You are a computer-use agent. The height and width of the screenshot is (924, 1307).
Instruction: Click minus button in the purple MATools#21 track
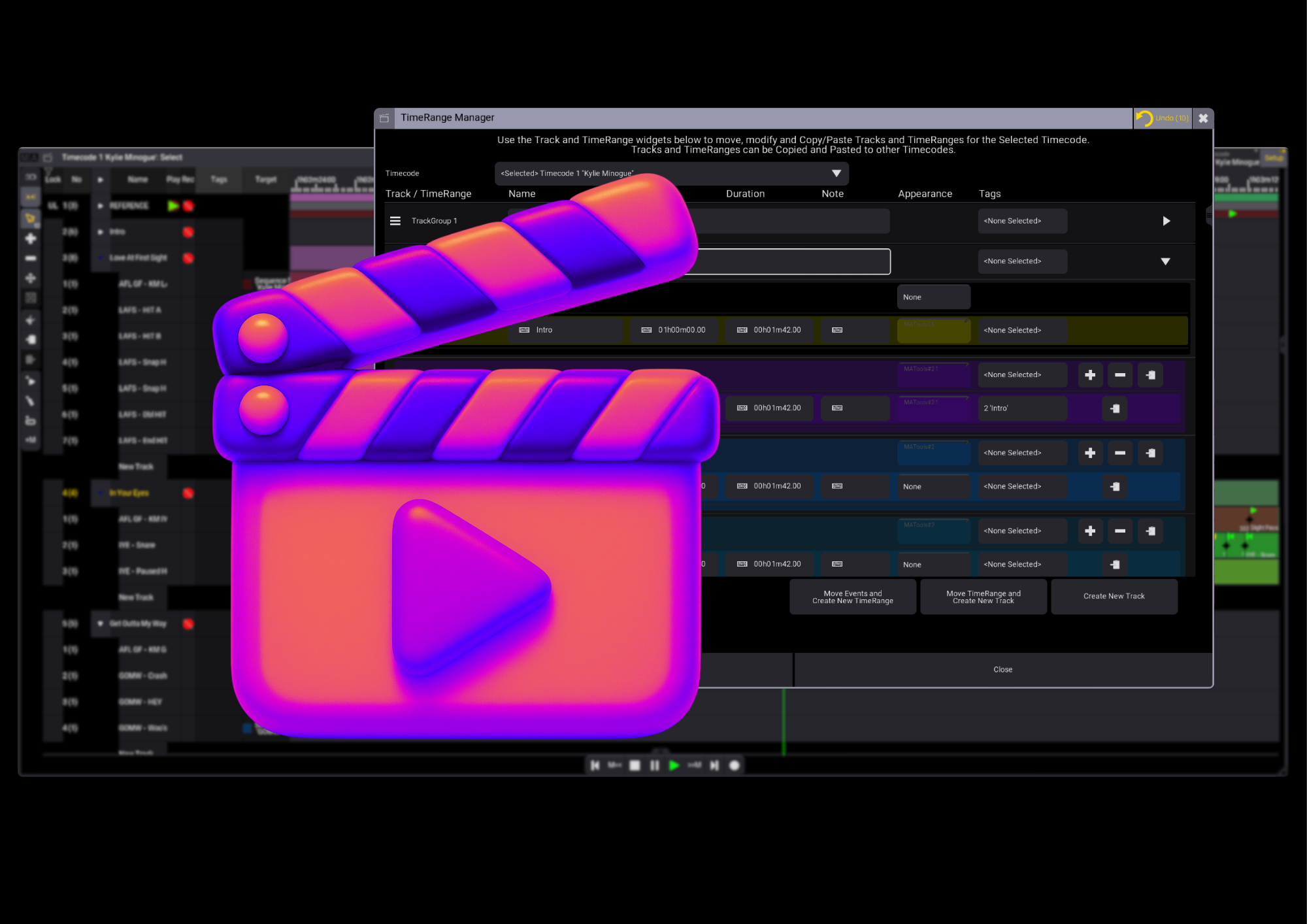point(1120,375)
